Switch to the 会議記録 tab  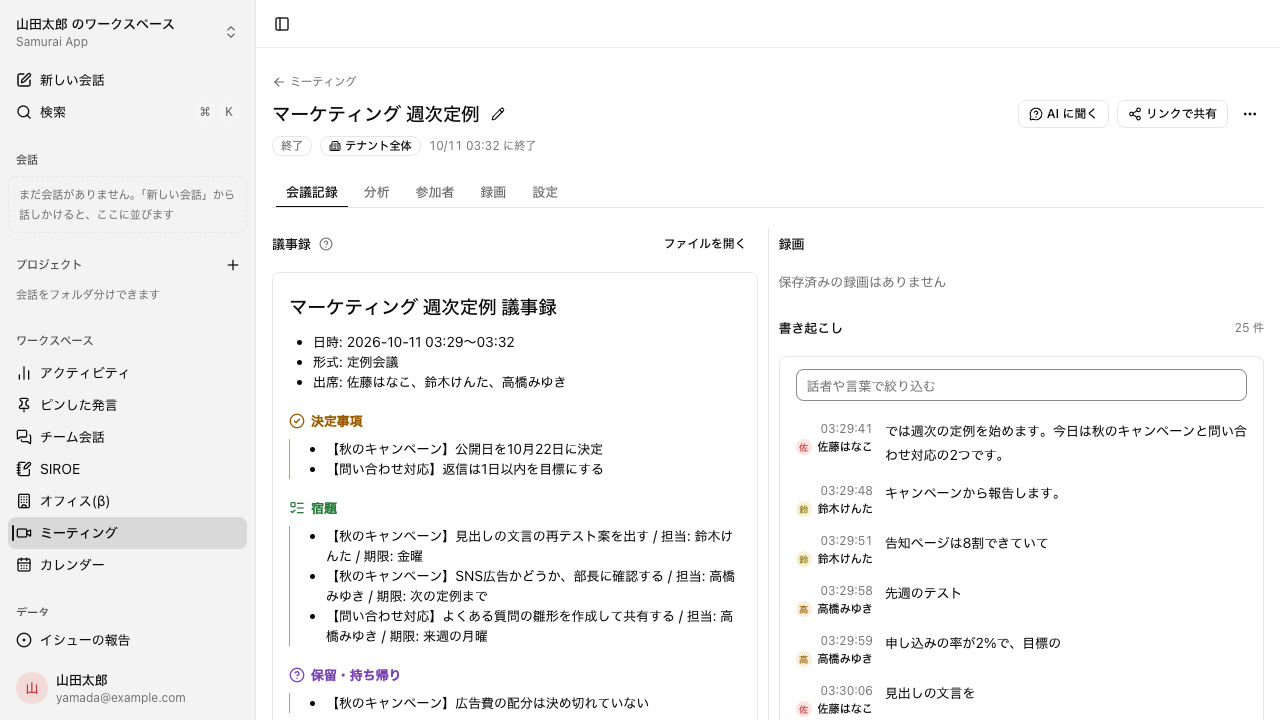(312, 192)
